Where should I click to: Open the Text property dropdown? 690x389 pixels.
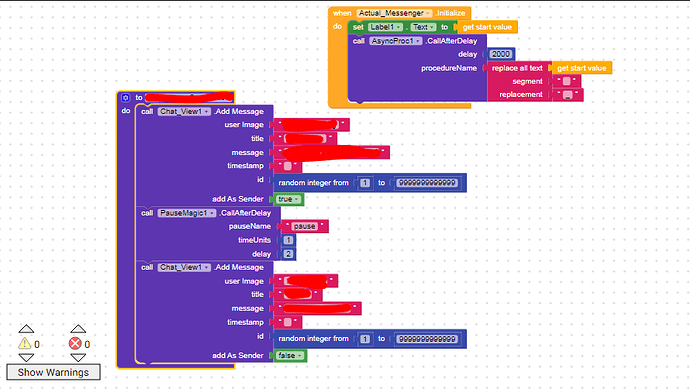[x=423, y=27]
